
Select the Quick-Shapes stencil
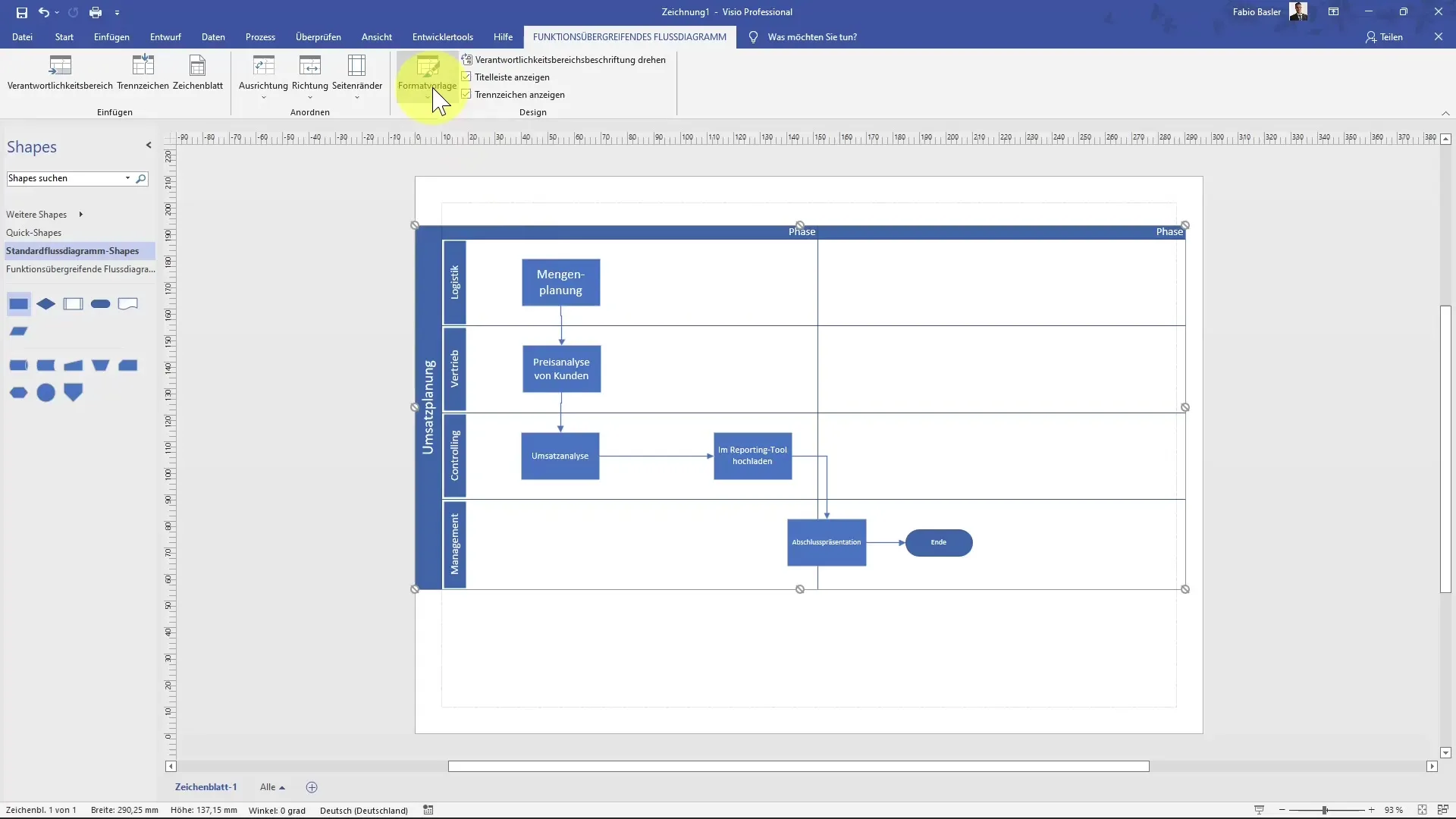click(33, 233)
